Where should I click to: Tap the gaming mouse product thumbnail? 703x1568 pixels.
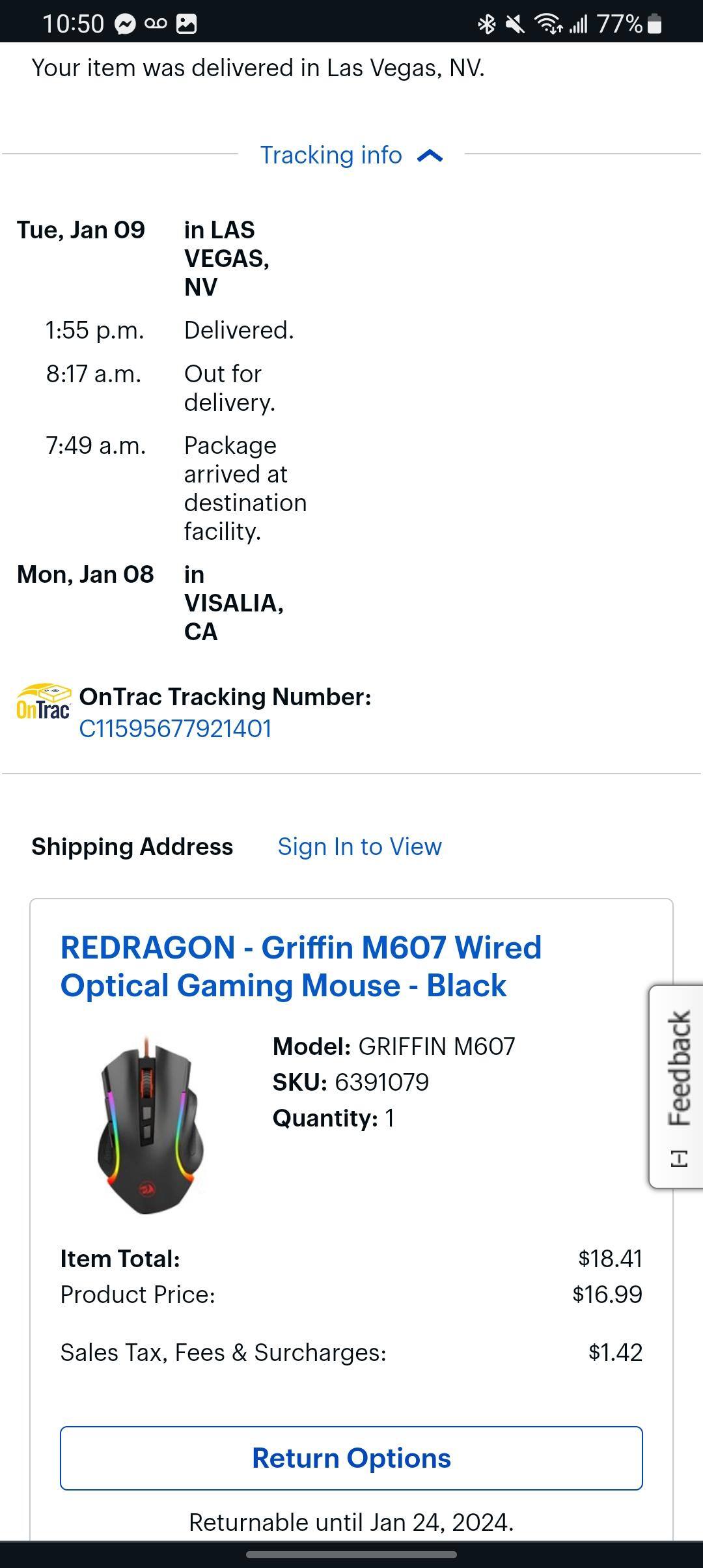150,1127
